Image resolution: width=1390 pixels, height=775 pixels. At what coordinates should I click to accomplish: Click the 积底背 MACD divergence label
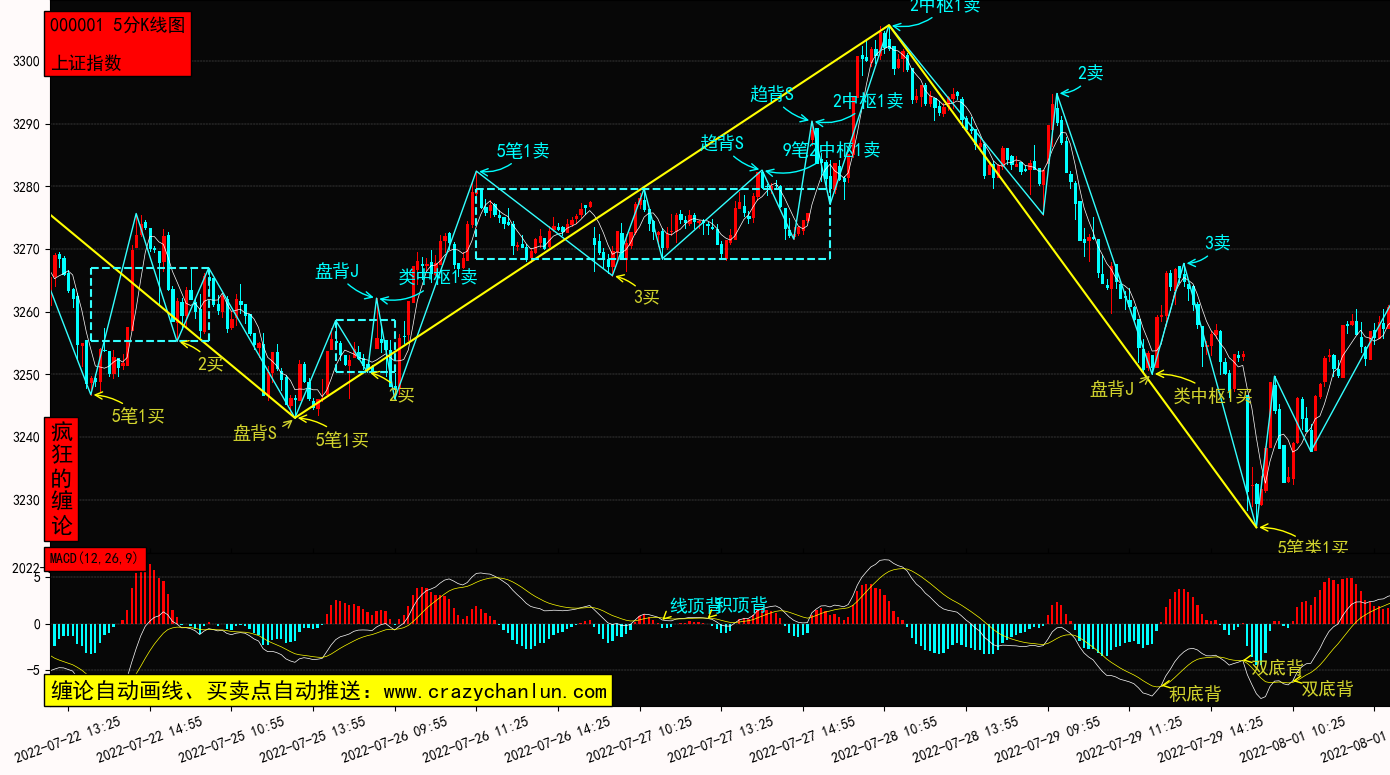point(1195,693)
